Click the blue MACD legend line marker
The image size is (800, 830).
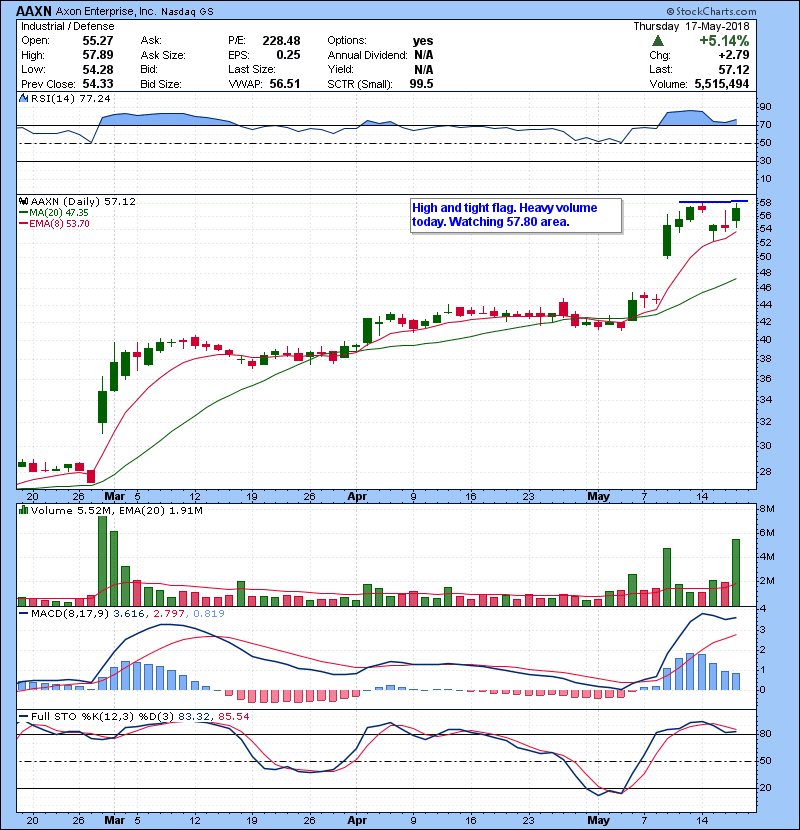pyautogui.click(x=23, y=614)
